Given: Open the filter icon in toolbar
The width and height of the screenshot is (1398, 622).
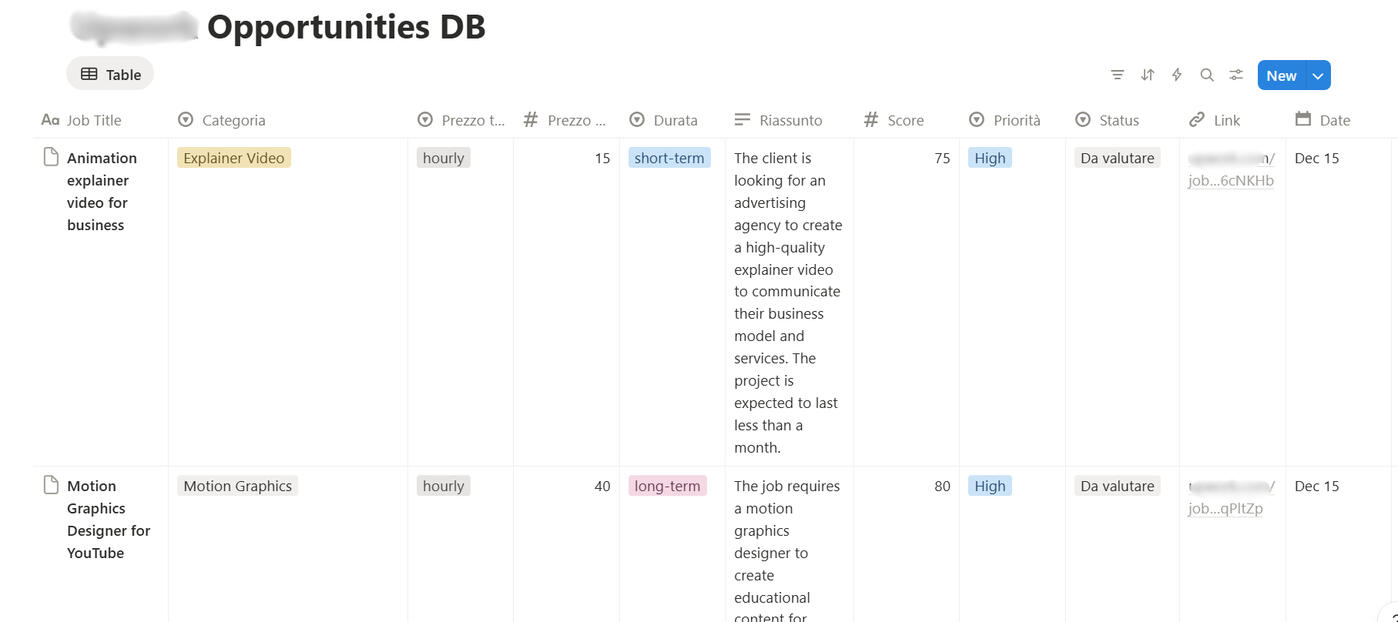Looking at the screenshot, I should (x=1117, y=75).
